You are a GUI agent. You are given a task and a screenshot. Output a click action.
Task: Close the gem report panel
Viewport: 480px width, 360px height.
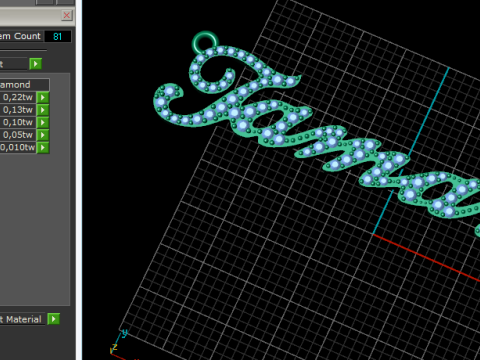pyautogui.click(x=67, y=15)
